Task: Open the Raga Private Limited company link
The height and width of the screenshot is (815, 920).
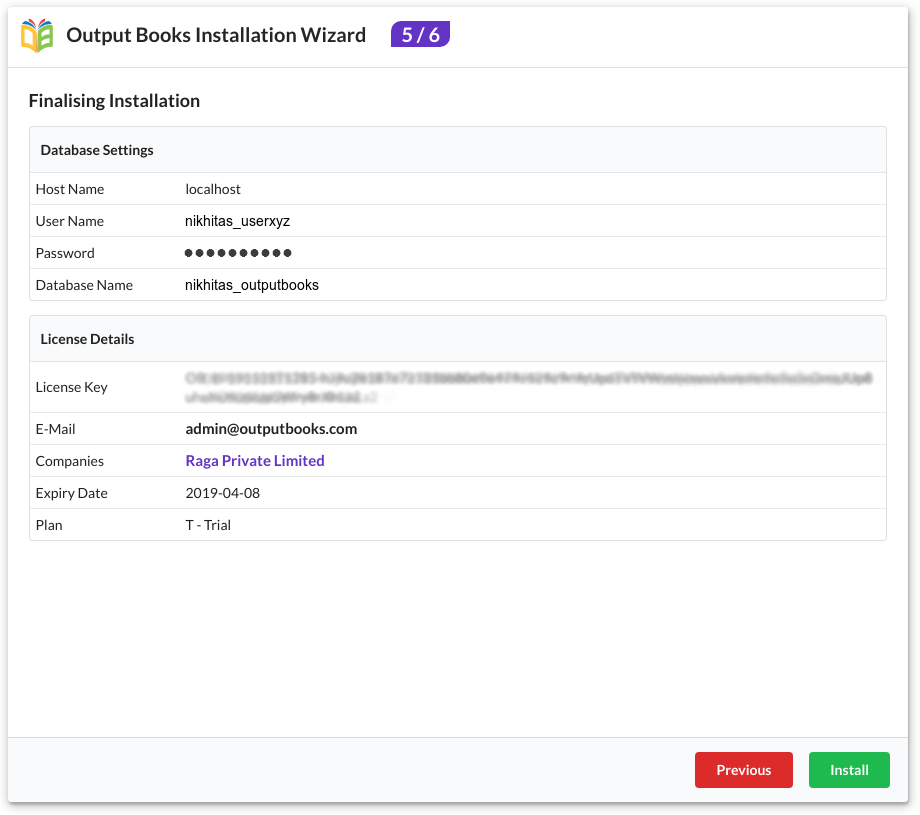Action: coord(255,461)
